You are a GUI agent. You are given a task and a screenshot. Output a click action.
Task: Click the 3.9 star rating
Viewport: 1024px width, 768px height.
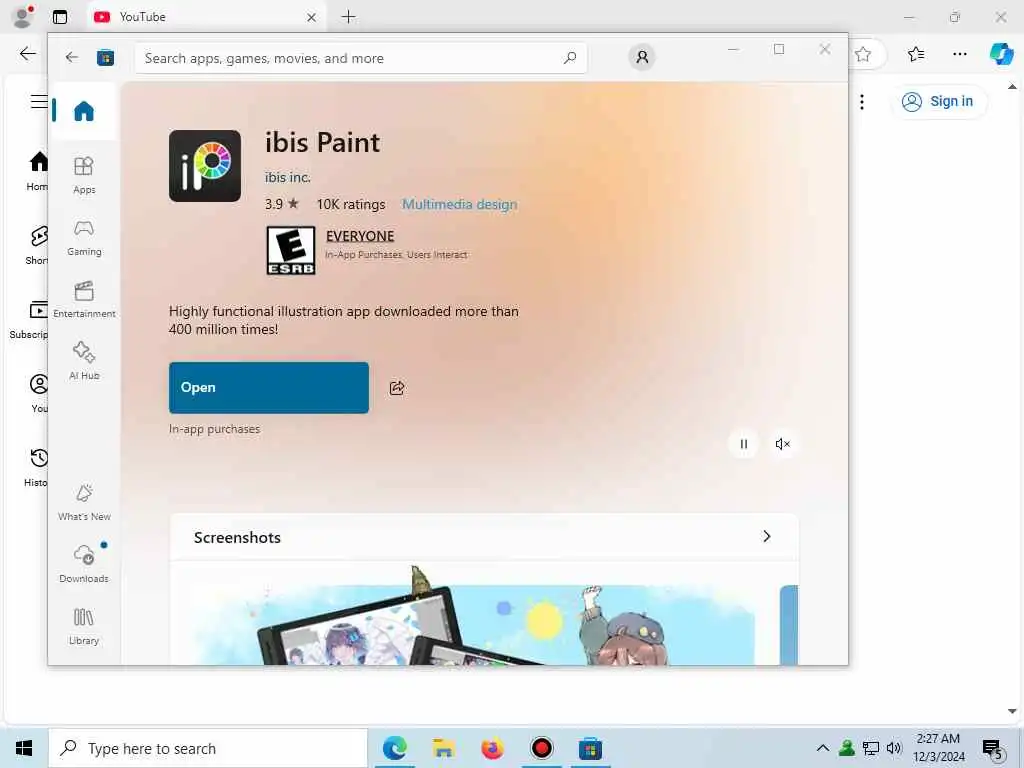click(x=281, y=204)
